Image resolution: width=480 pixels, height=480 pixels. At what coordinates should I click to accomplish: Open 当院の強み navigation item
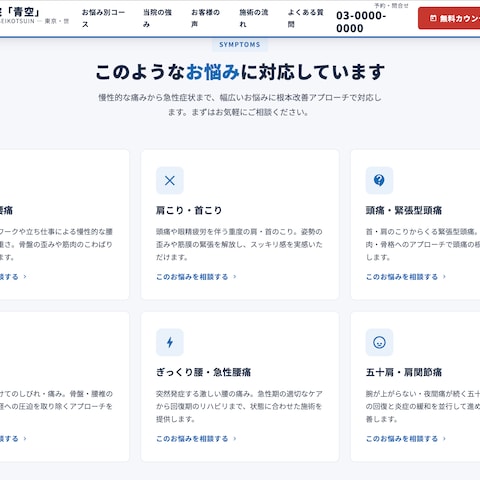tap(157, 18)
